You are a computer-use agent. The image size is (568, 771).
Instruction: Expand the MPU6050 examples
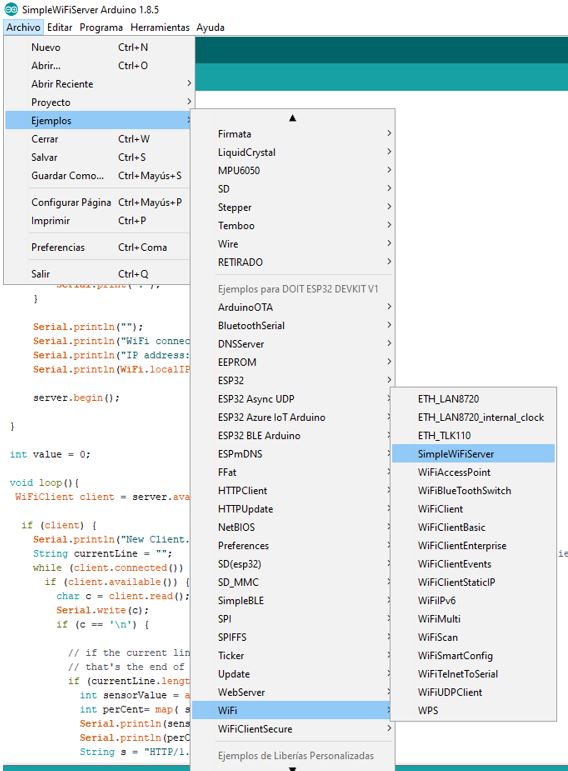(x=293, y=171)
